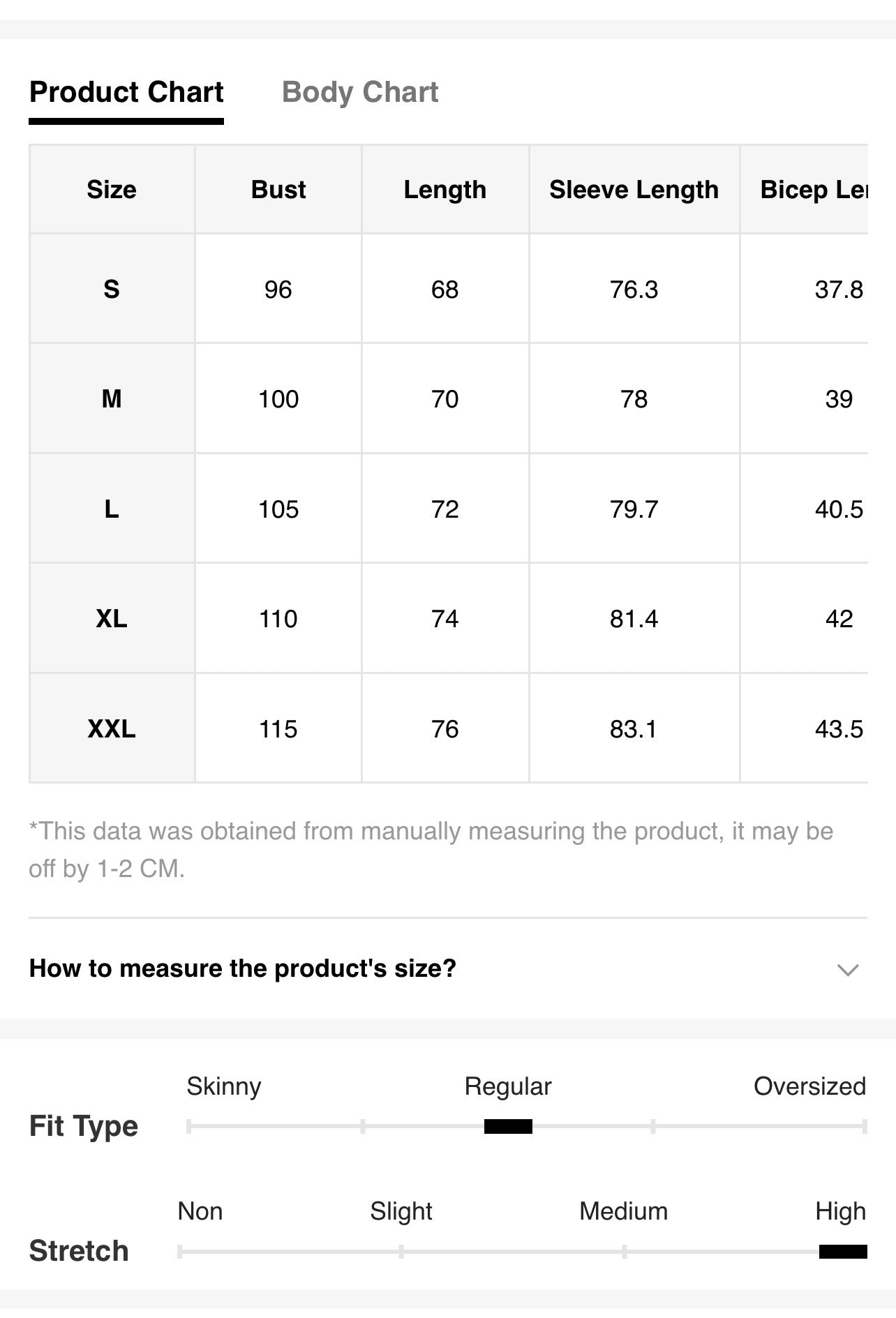The height and width of the screenshot is (1318, 896).
Task: Open "How to measure the product's size?" section
Action: pos(448,968)
